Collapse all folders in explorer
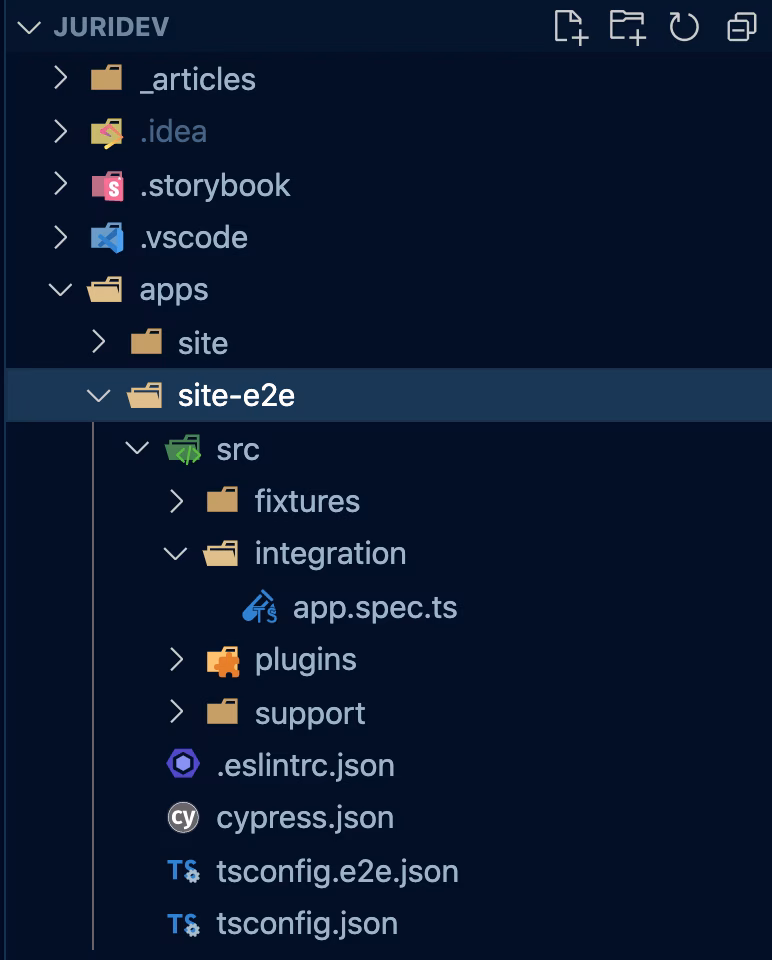 coord(741,27)
